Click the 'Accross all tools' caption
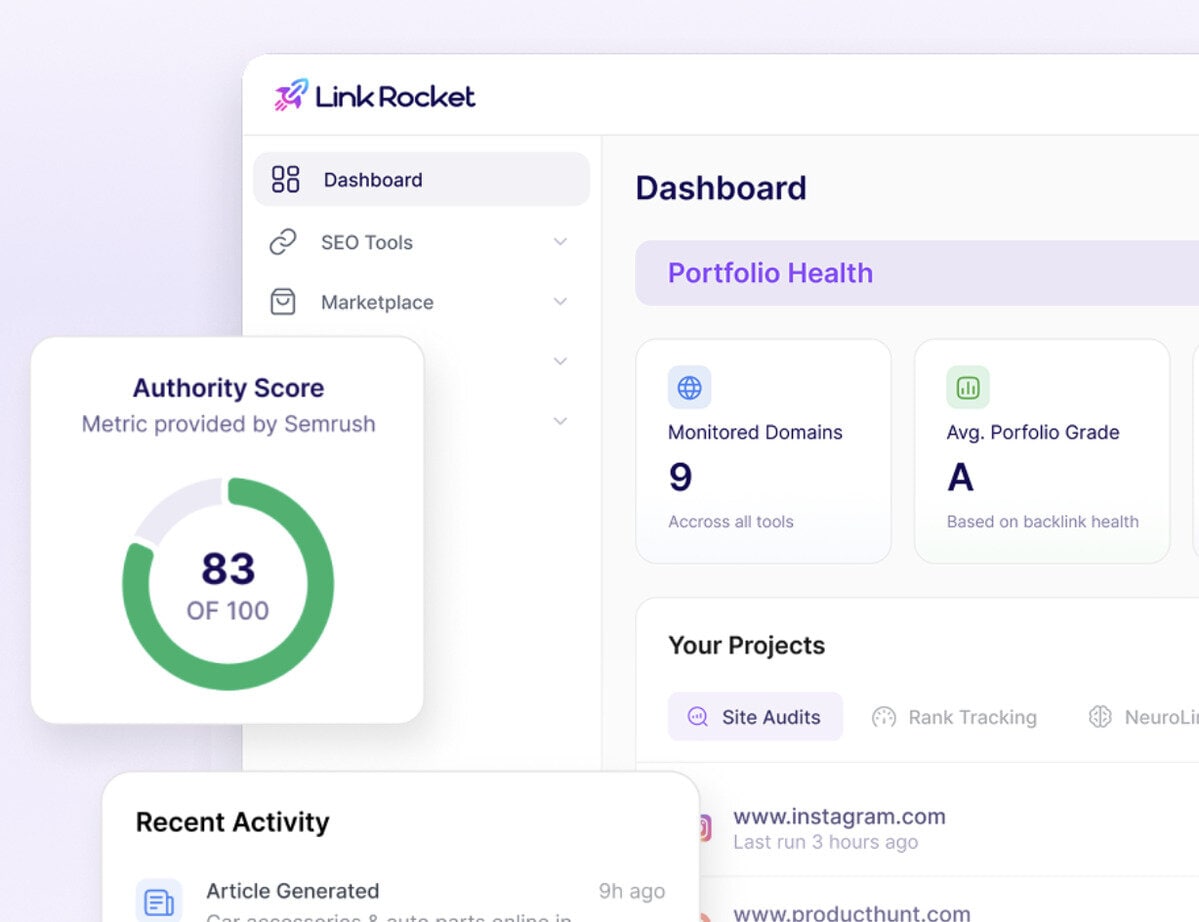The image size is (1199, 922). [730, 521]
